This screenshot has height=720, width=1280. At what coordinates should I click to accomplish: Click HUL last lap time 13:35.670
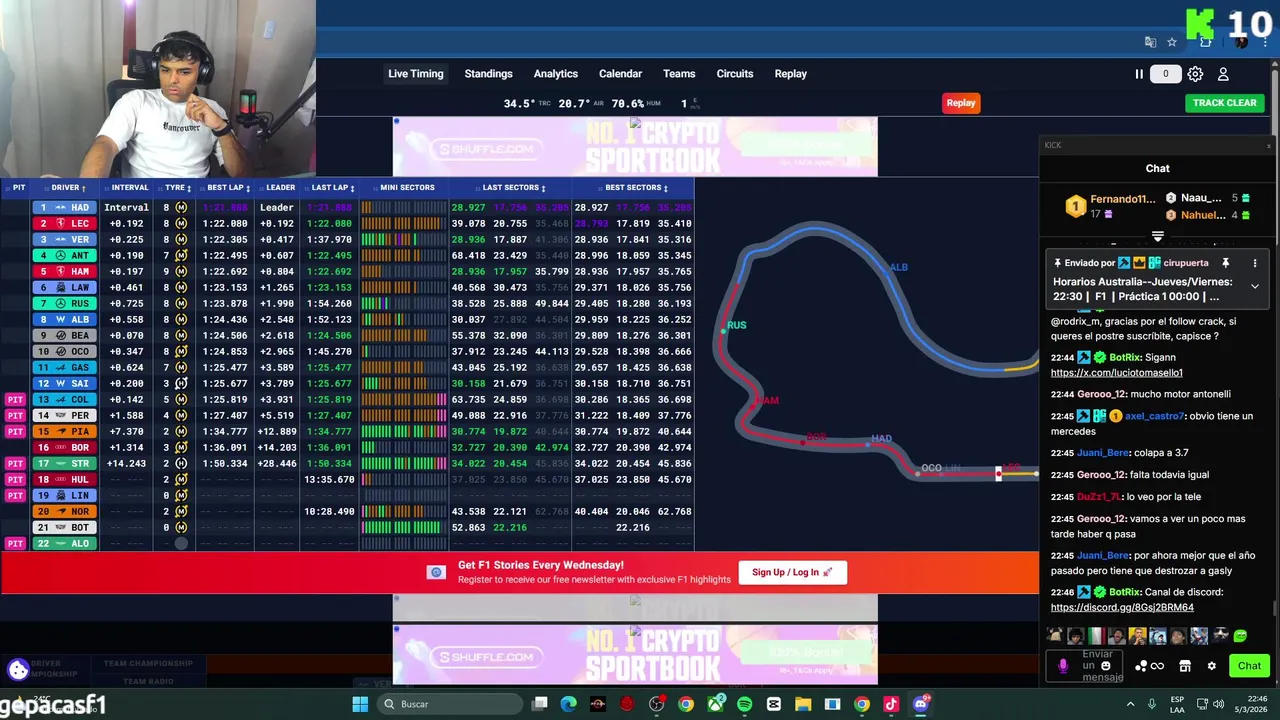point(329,479)
